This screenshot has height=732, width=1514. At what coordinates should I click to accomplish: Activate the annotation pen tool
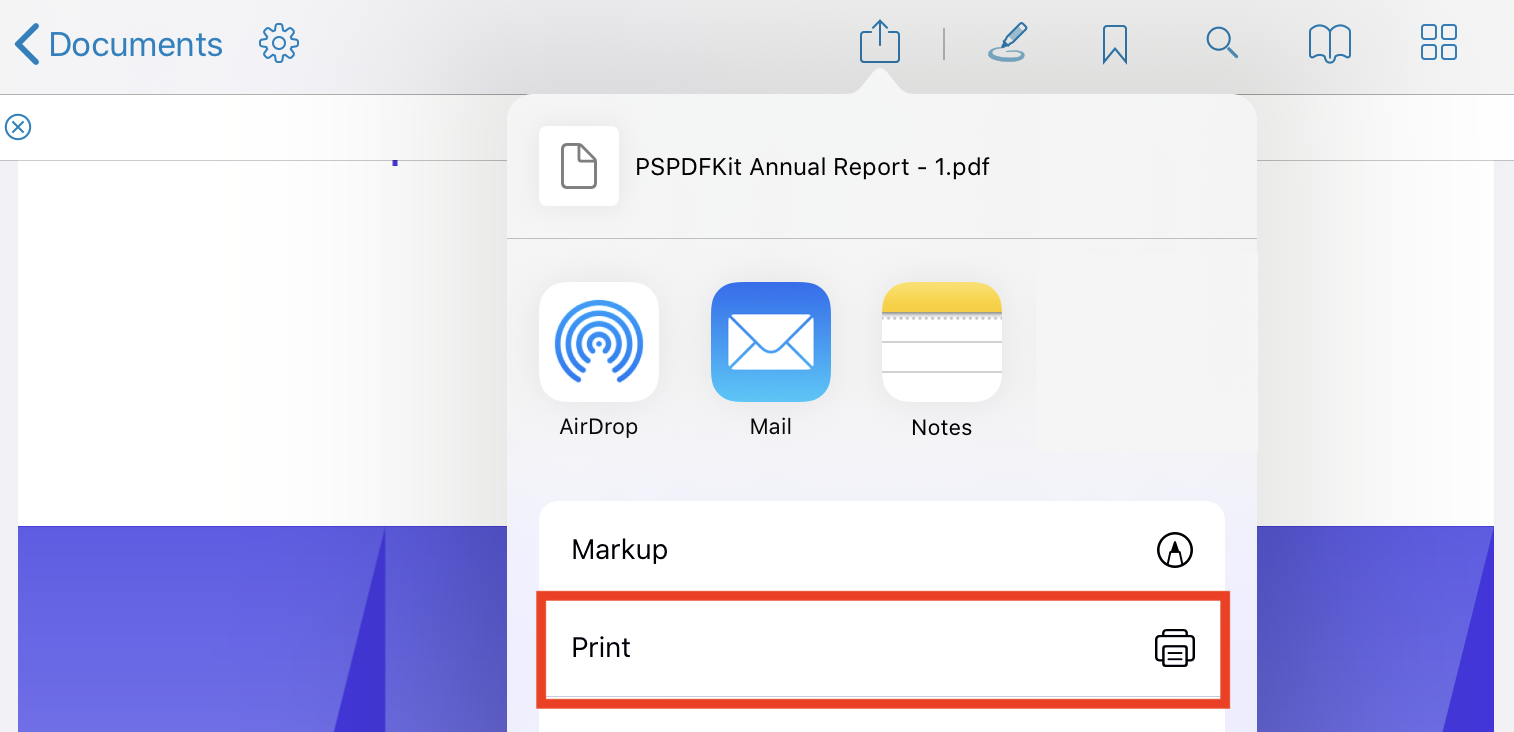tap(1007, 44)
